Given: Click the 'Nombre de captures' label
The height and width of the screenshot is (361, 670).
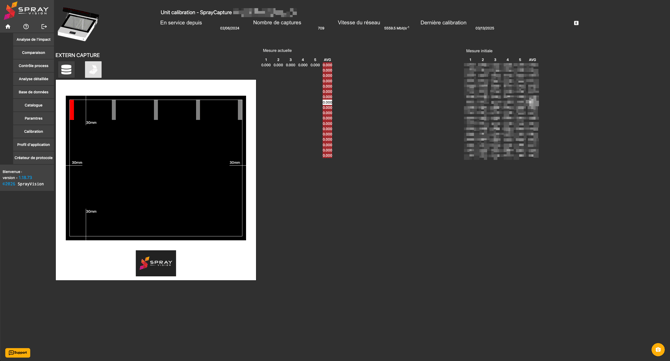Looking at the screenshot, I should click(x=277, y=23).
